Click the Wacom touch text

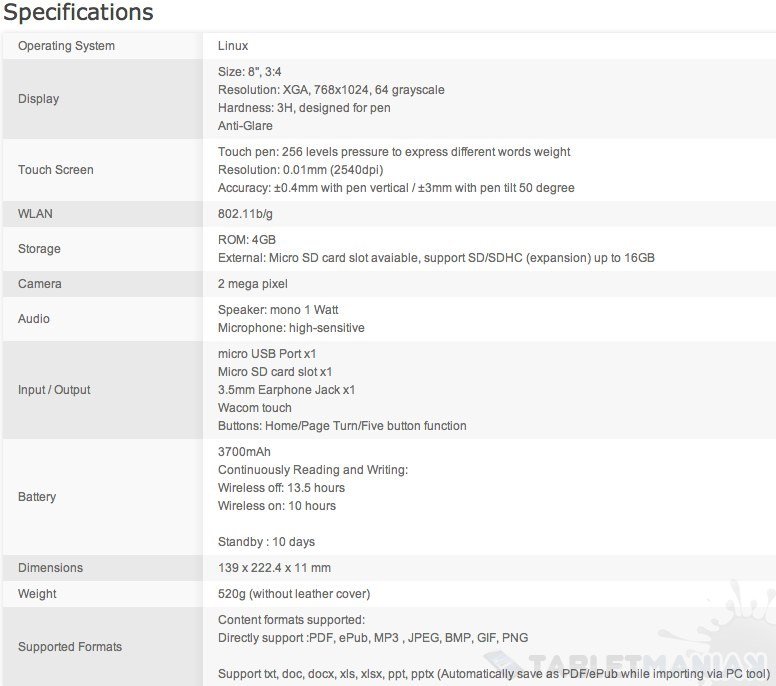pos(255,408)
